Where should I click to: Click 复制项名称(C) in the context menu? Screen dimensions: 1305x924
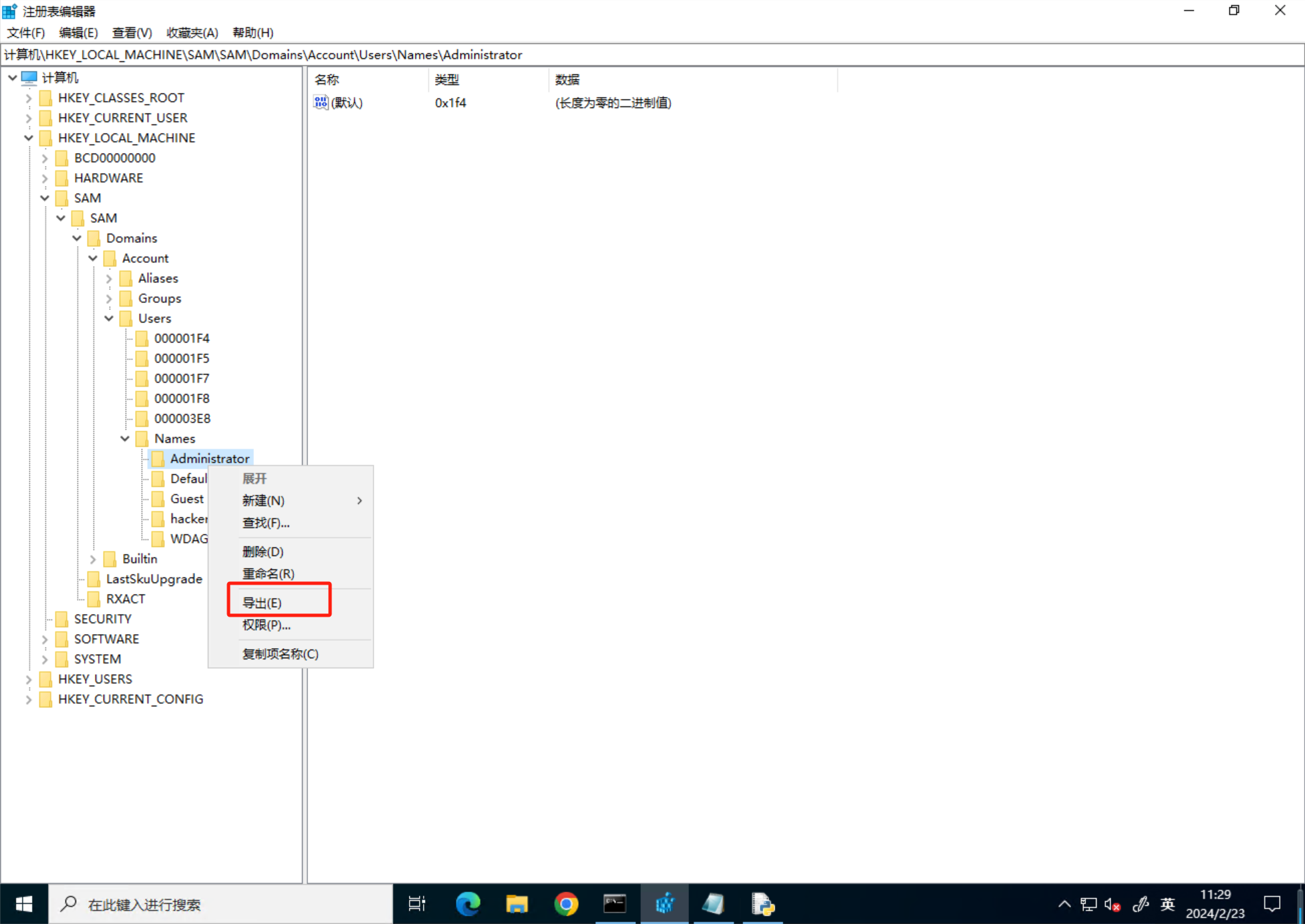pos(280,653)
